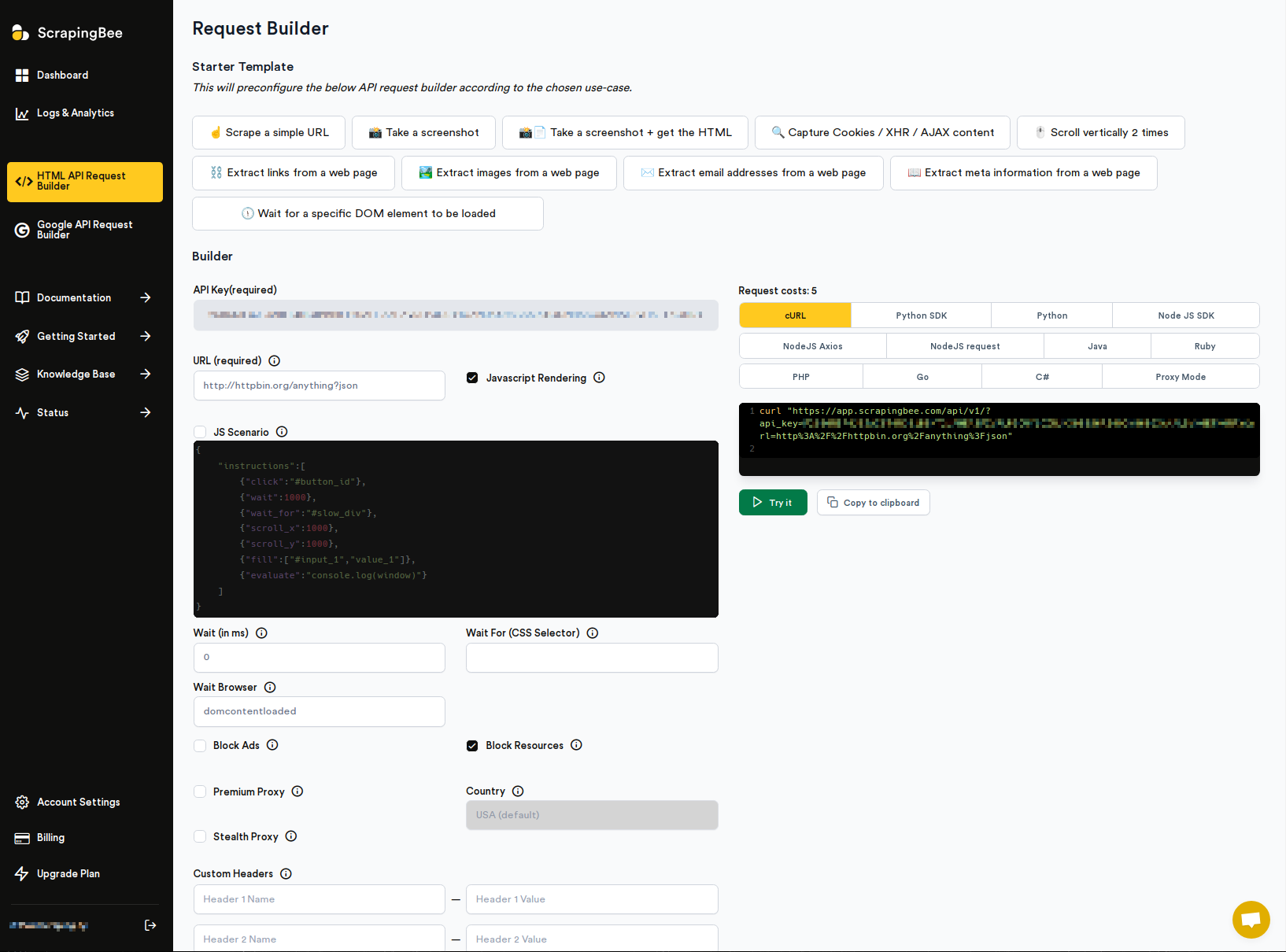Enable the Premium Proxy checkbox
The width and height of the screenshot is (1286, 952).
pos(200,791)
